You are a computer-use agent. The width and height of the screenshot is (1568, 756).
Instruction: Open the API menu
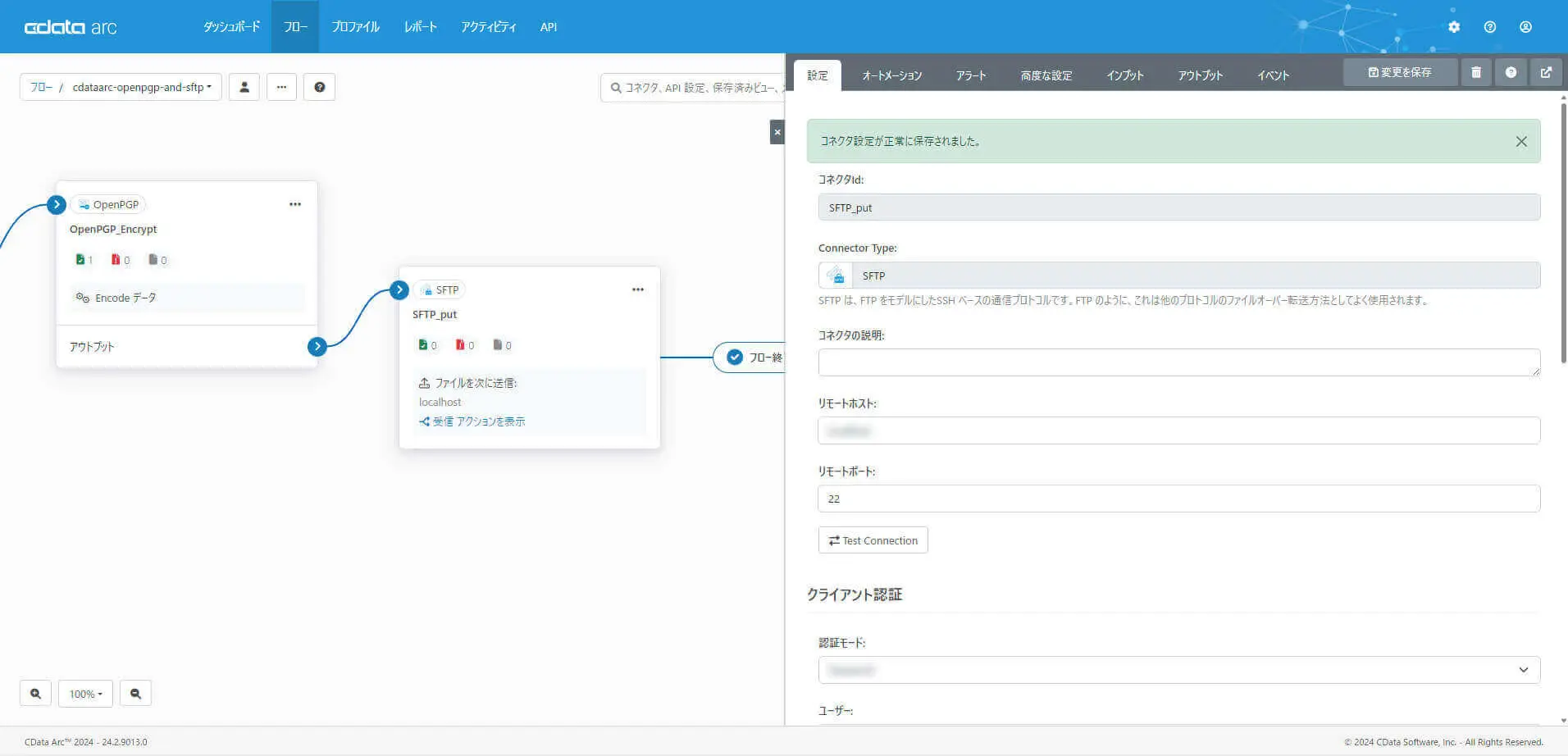(x=549, y=27)
